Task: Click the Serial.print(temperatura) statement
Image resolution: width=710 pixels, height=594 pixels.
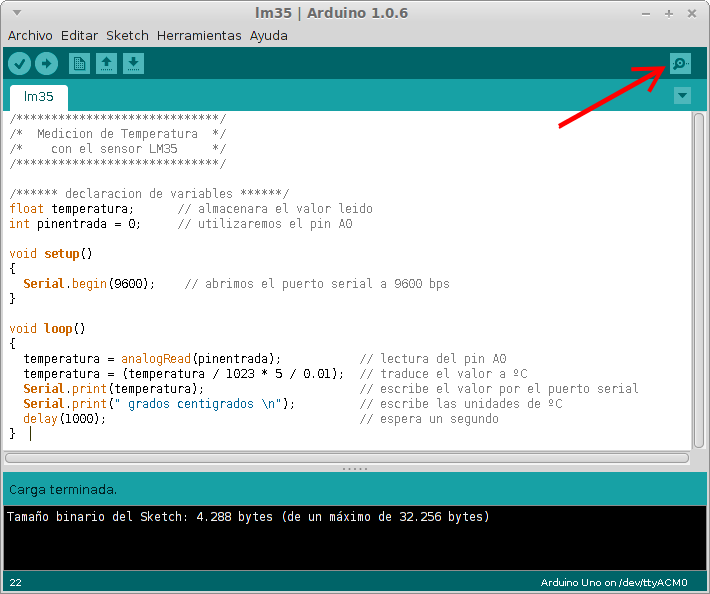Action: [114, 389]
